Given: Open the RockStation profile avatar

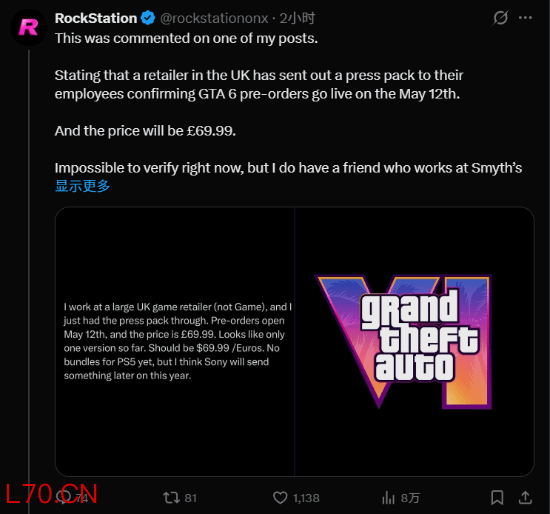Looking at the screenshot, I should tap(29, 28).
